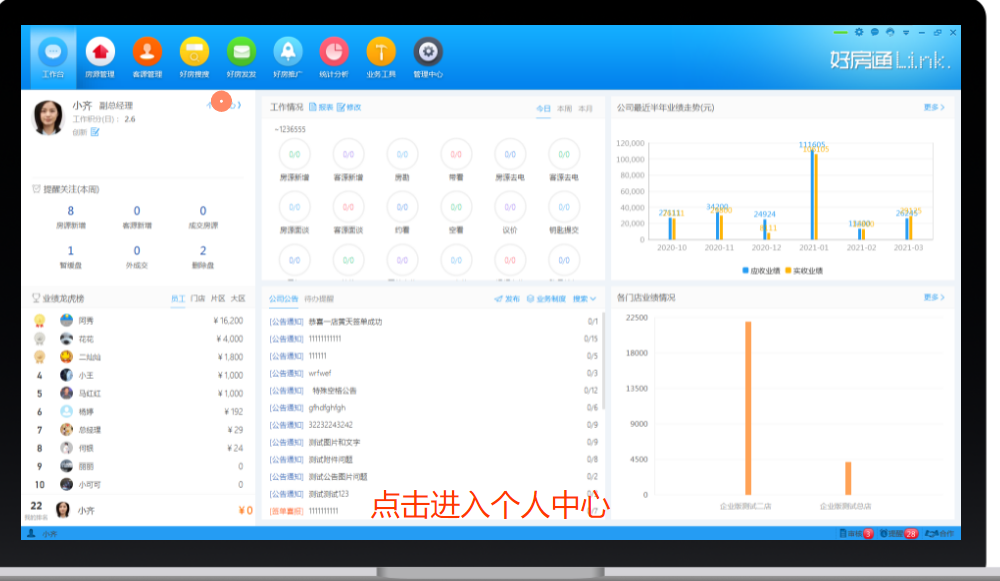
Task: Open announcement 恭喜一店黄天签单成功
Action: coord(345,321)
